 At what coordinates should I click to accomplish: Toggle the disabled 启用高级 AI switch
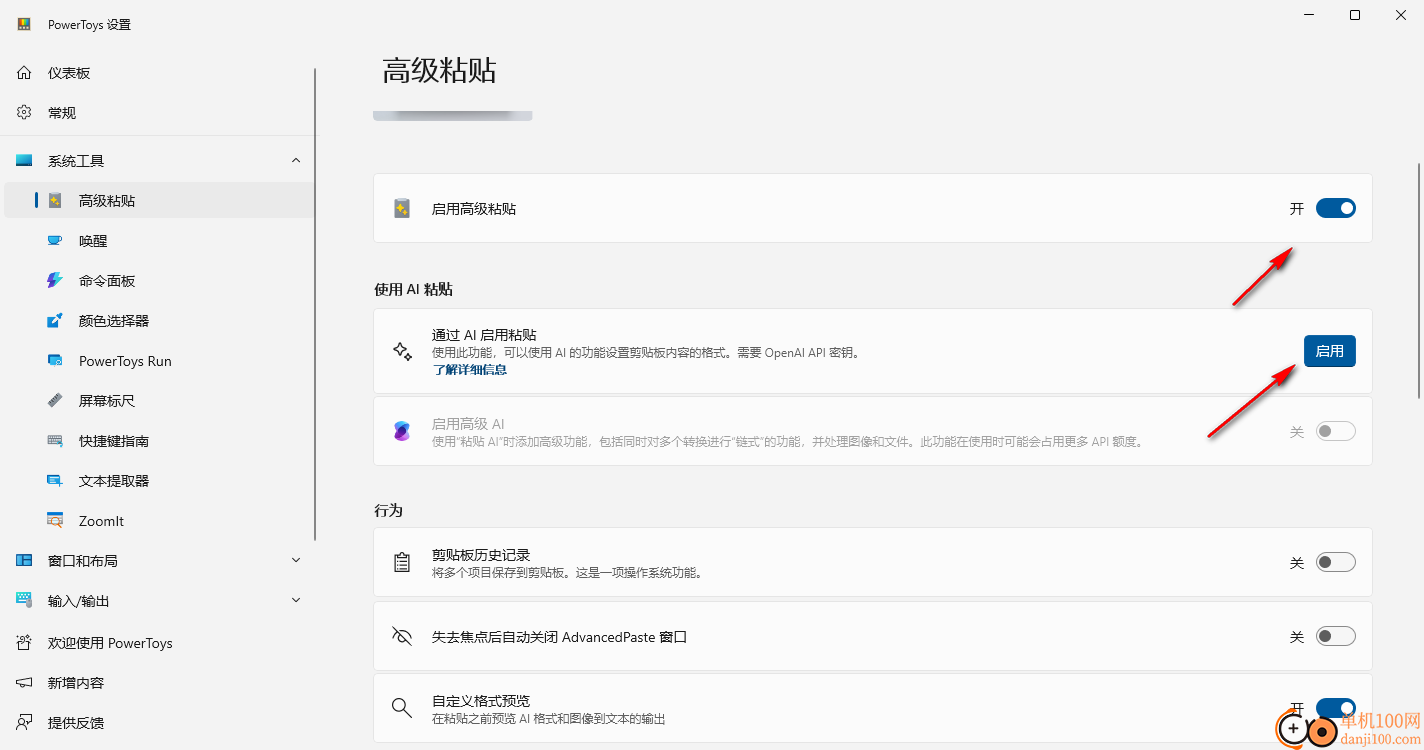click(x=1335, y=431)
